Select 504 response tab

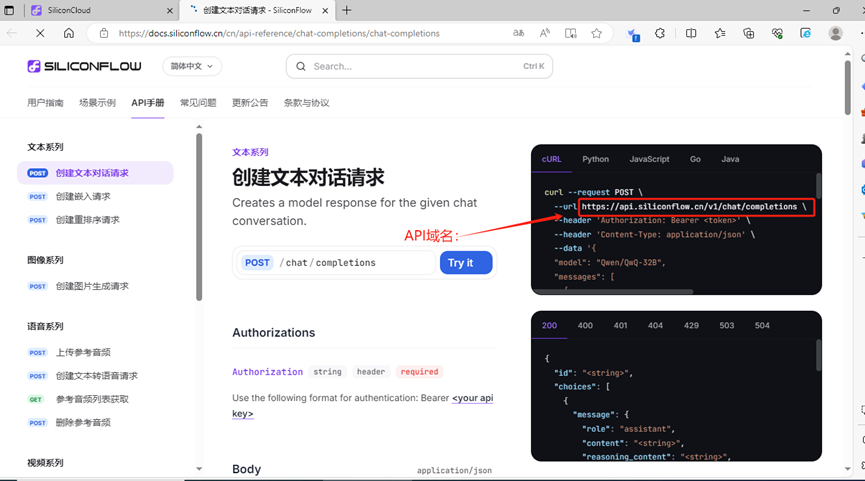coord(762,325)
